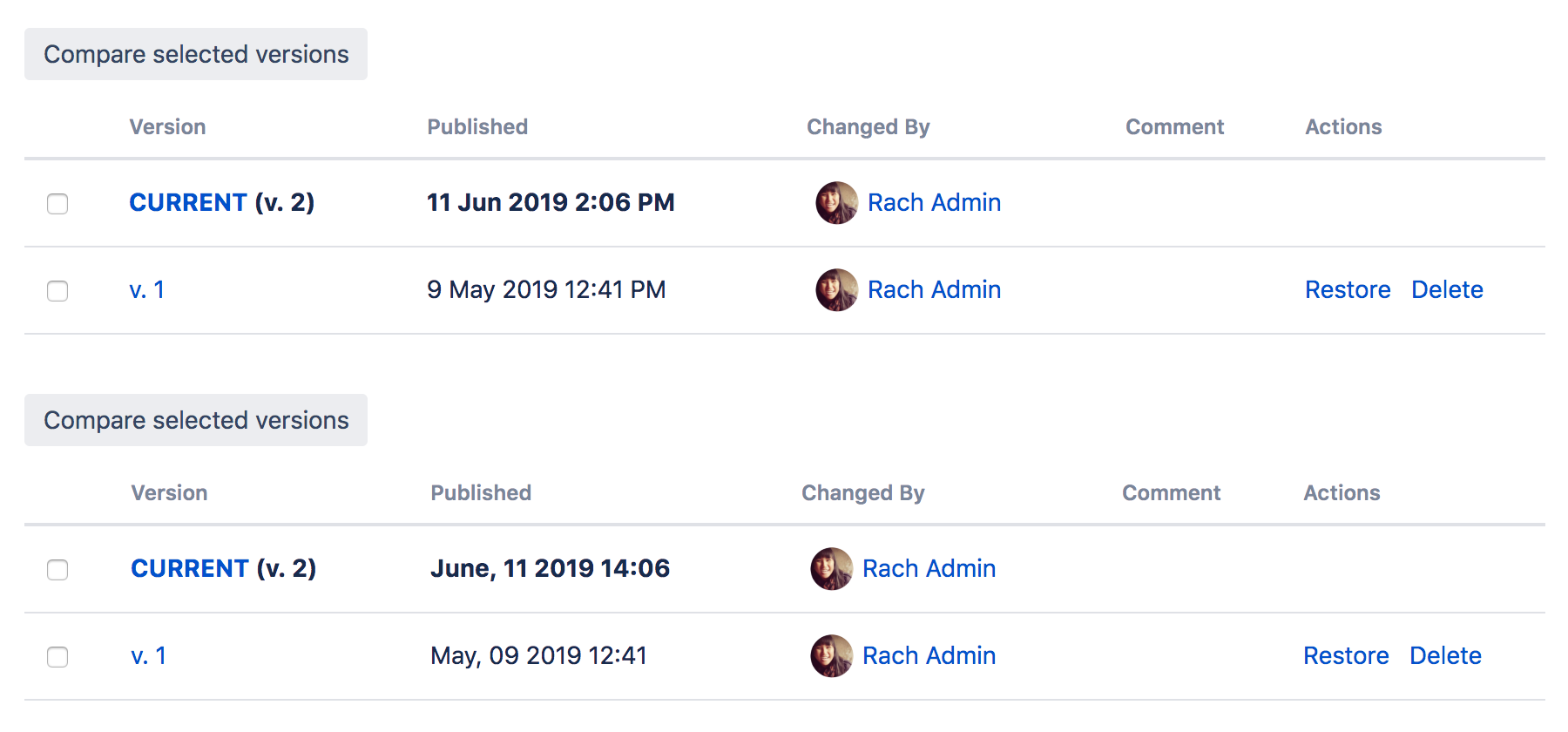1568x732 pixels.
Task: Open the v. 1 link published May, 09 2019 12:41
Action: pos(148,656)
